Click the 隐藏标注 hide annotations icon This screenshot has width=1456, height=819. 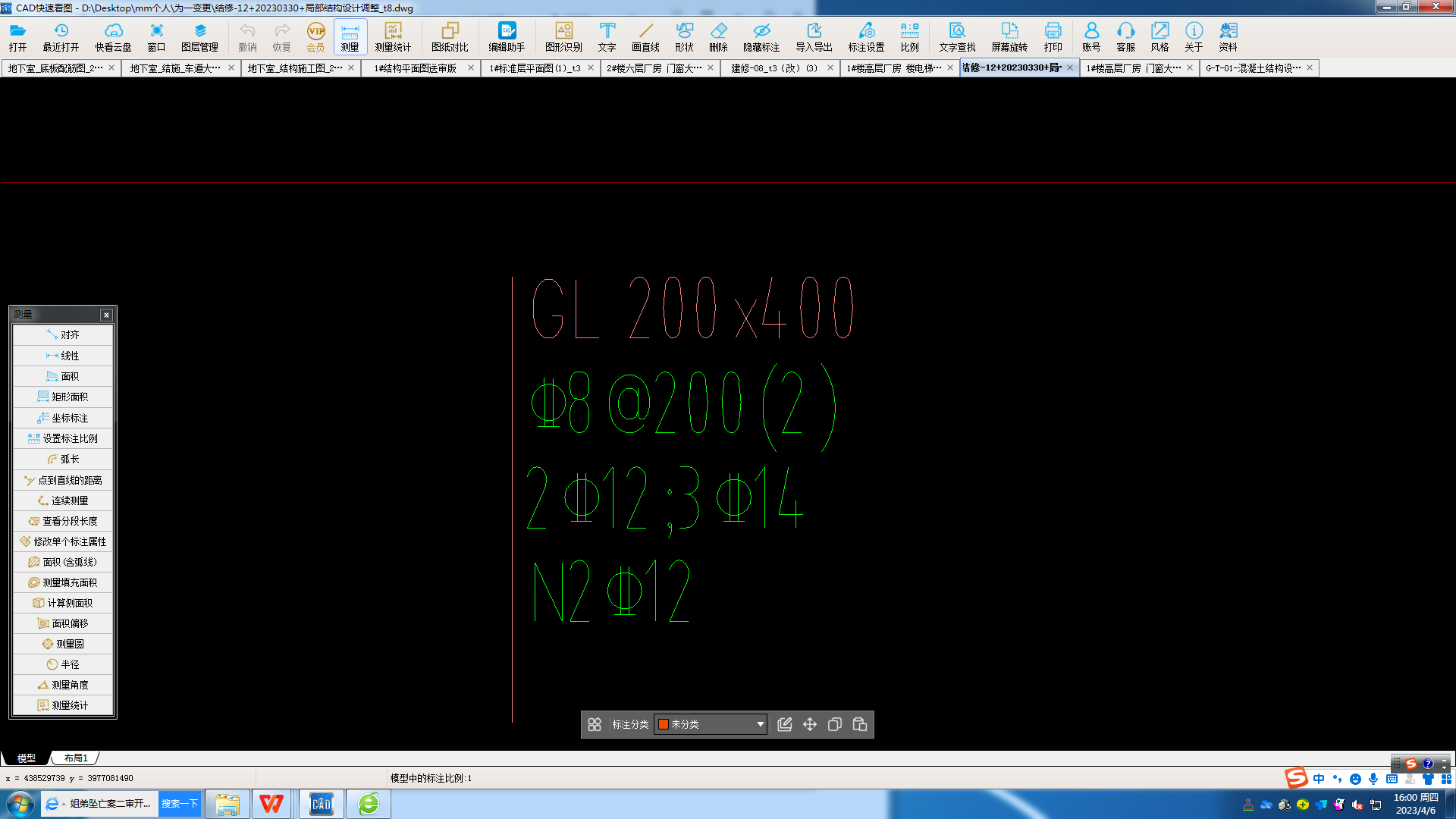click(761, 36)
